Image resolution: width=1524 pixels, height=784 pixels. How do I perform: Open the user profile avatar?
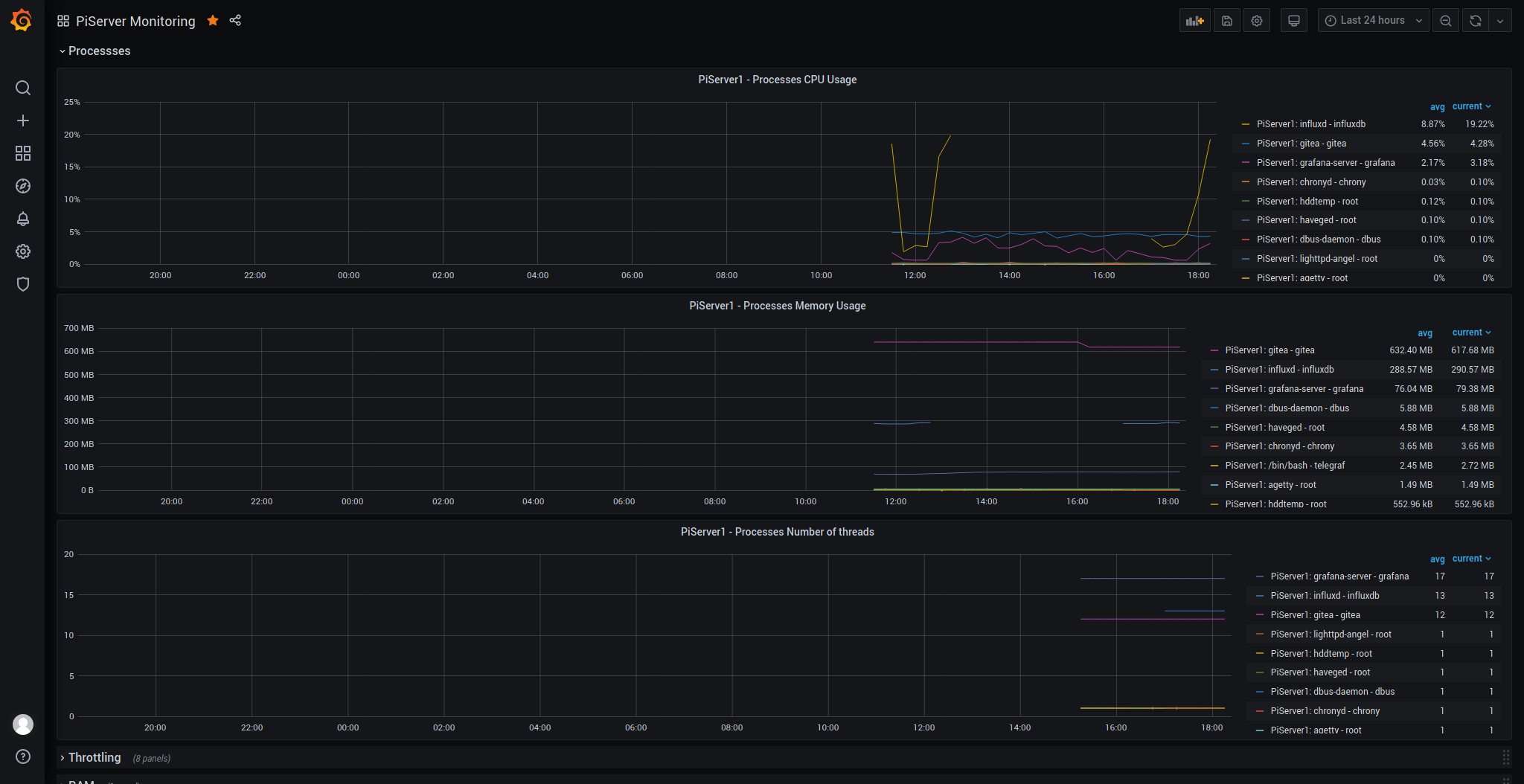pos(23,724)
